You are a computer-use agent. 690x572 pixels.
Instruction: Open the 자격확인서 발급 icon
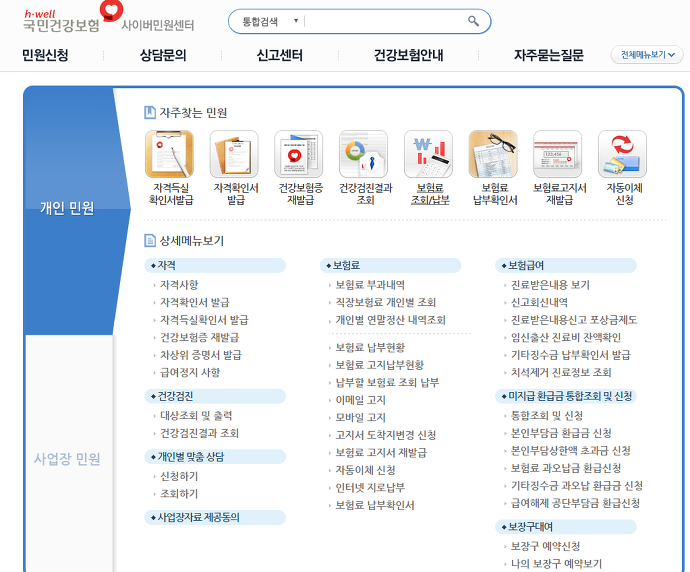point(234,154)
